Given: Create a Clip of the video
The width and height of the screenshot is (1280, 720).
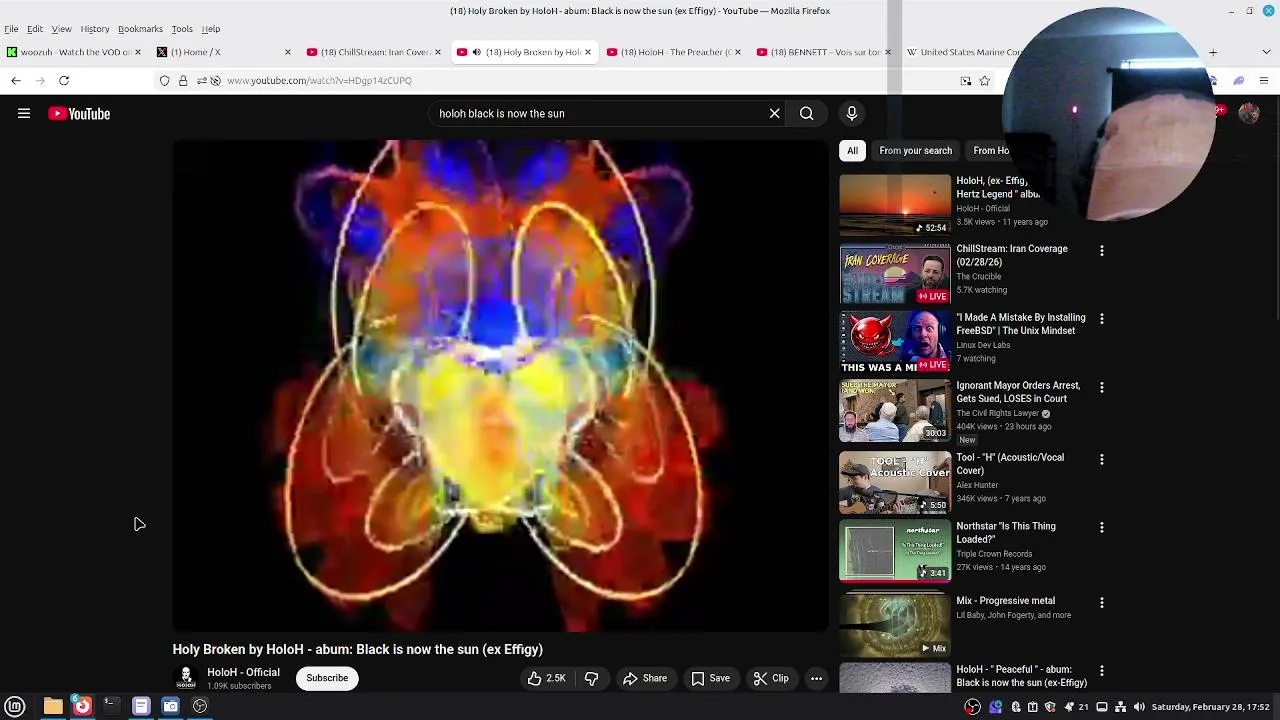Looking at the screenshot, I should pos(771,678).
